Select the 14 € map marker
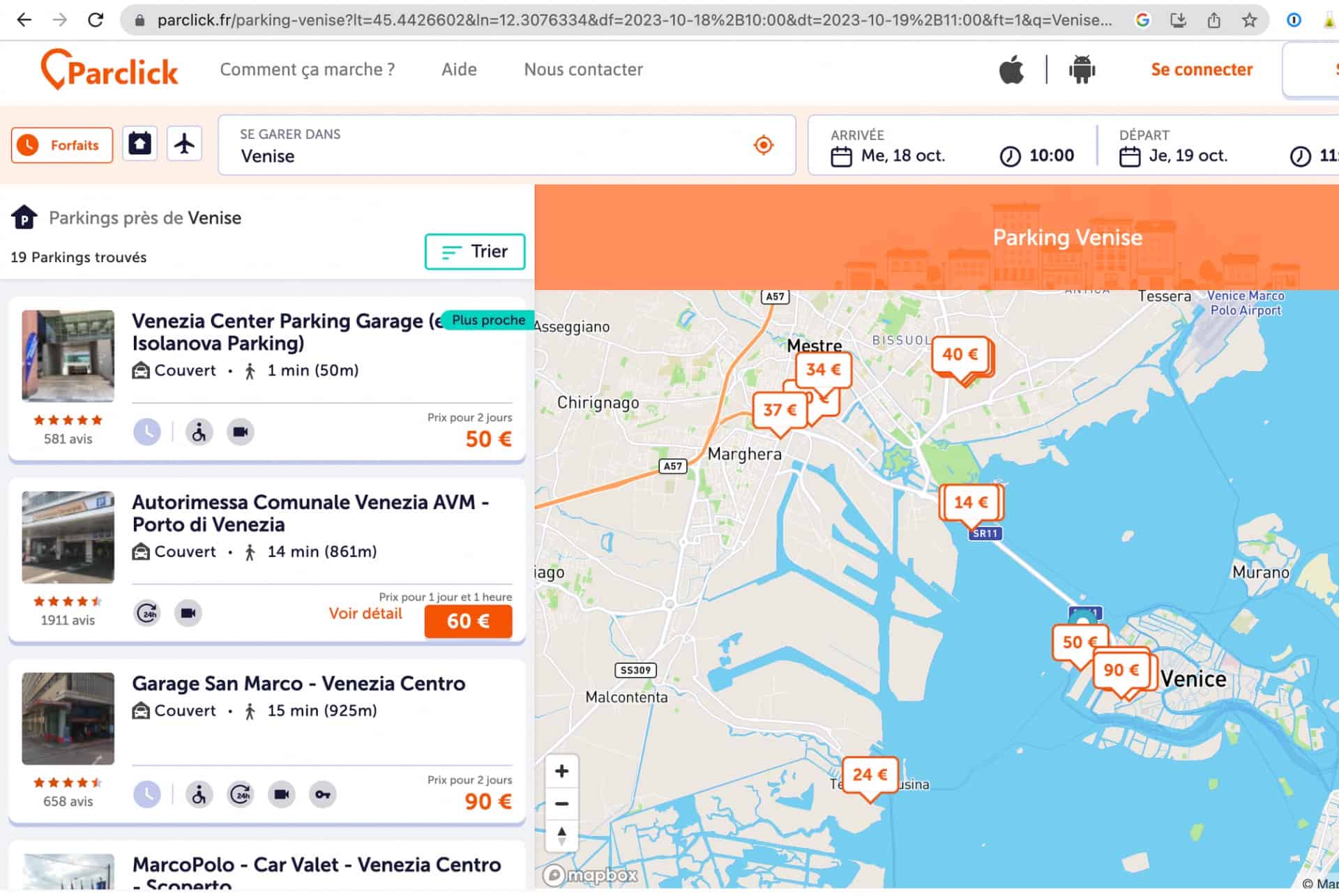The image size is (1339, 896). tap(971, 502)
